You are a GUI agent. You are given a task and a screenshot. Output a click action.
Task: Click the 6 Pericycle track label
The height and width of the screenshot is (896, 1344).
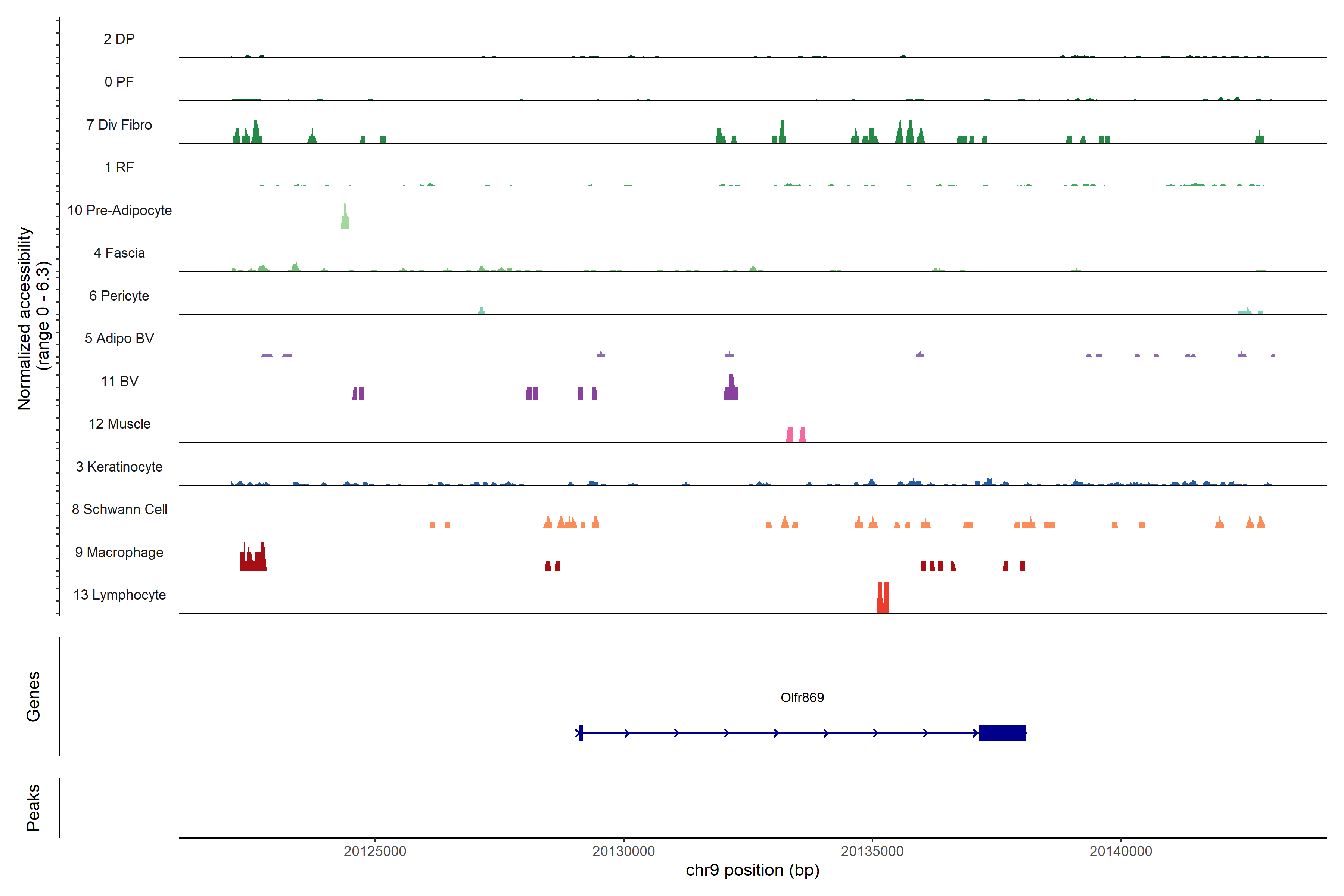119,295
